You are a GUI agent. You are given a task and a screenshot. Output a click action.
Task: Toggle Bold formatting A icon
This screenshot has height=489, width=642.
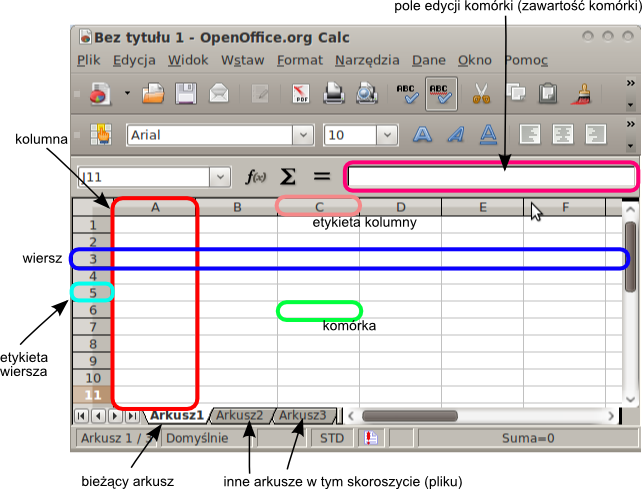click(422, 134)
